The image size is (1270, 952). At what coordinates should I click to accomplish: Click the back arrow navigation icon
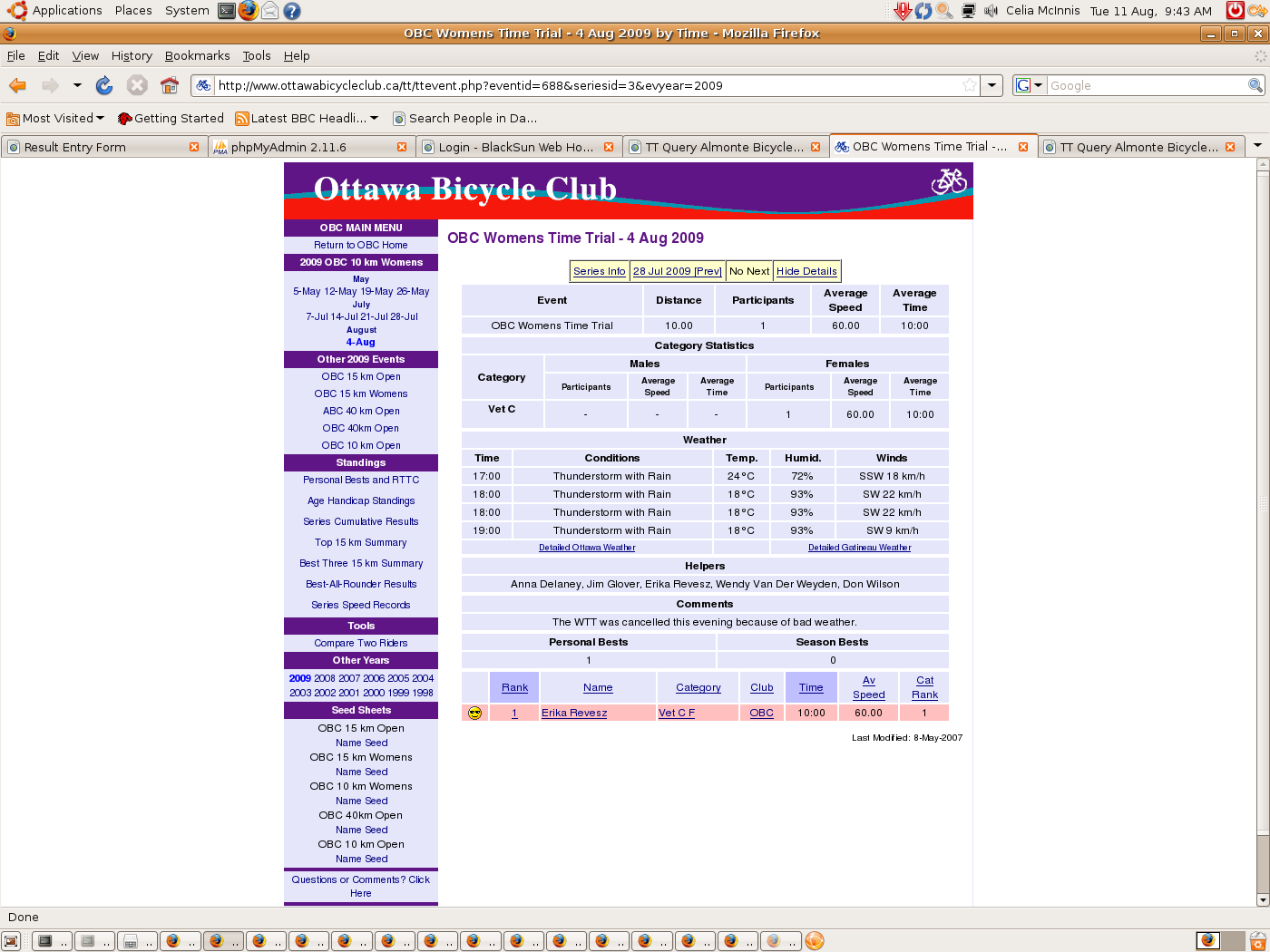point(17,85)
